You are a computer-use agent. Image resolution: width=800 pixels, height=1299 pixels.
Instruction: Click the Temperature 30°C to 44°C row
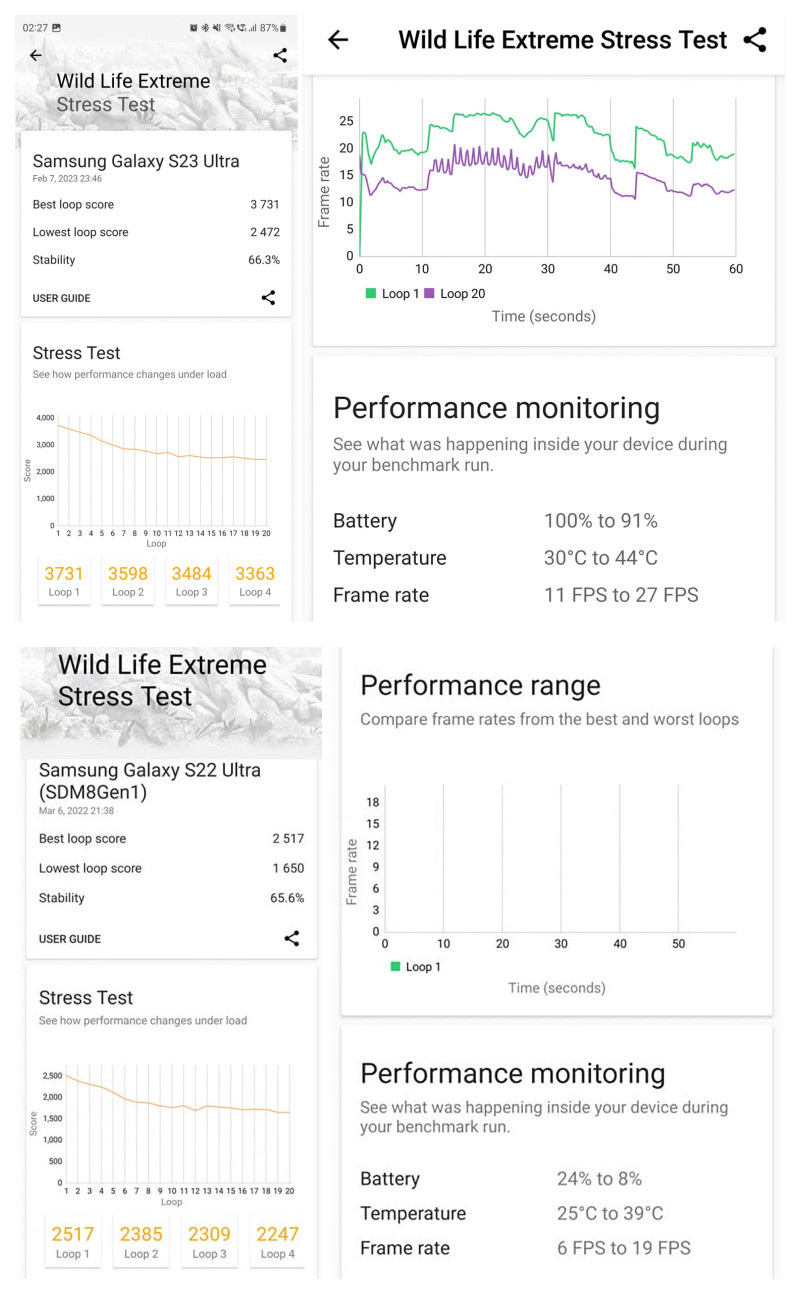coord(543,558)
